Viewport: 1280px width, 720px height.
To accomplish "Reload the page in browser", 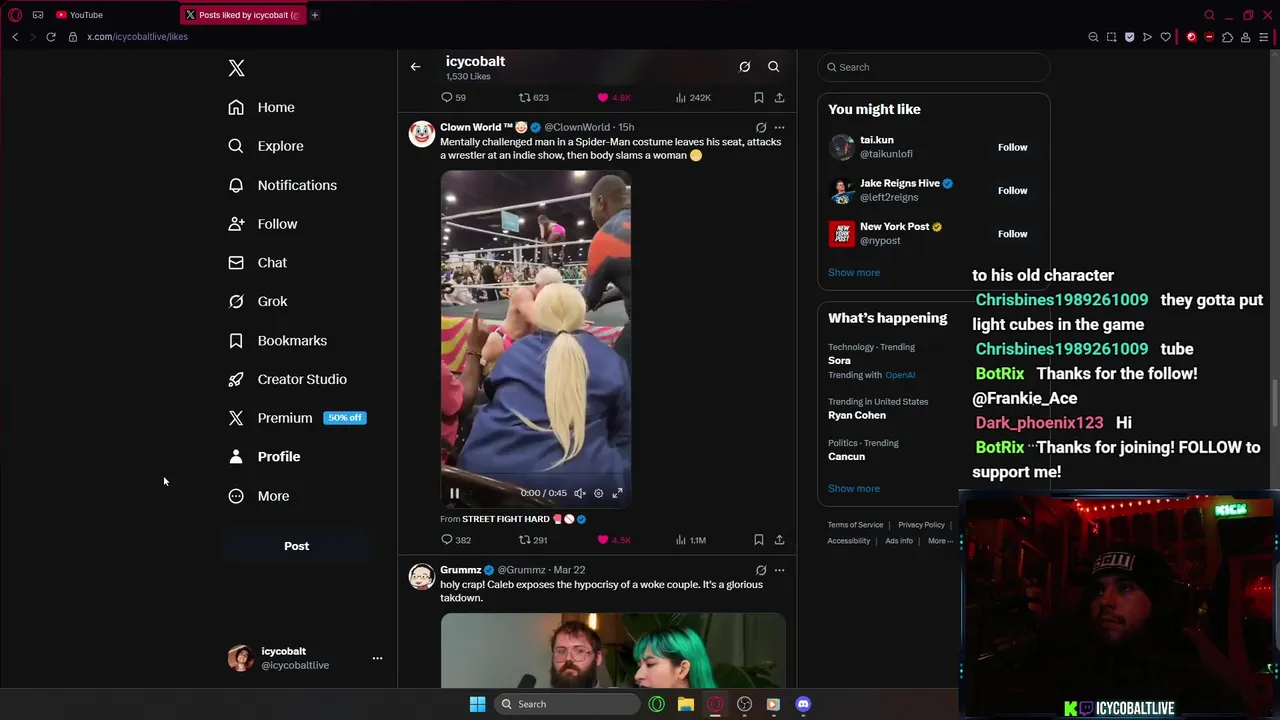I will (x=50, y=37).
